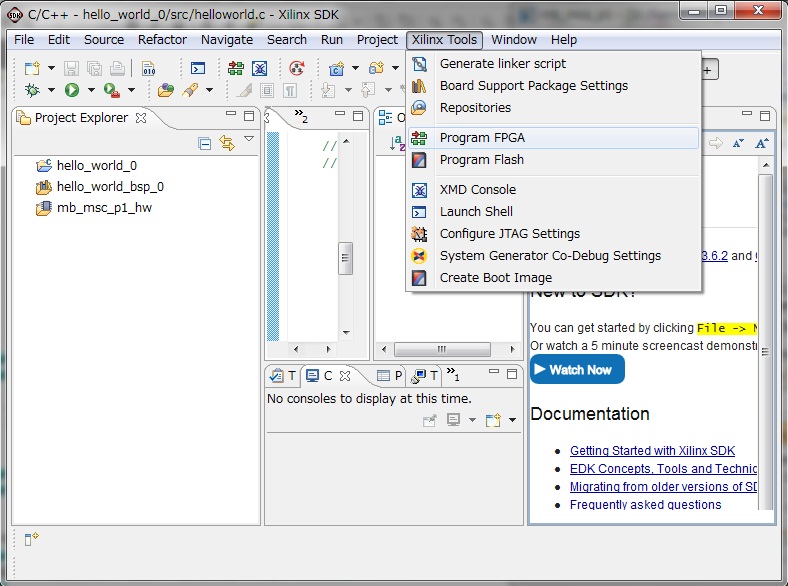Image resolution: width=788 pixels, height=586 pixels.
Task: Click the Open Type folder icon
Action: [166, 90]
